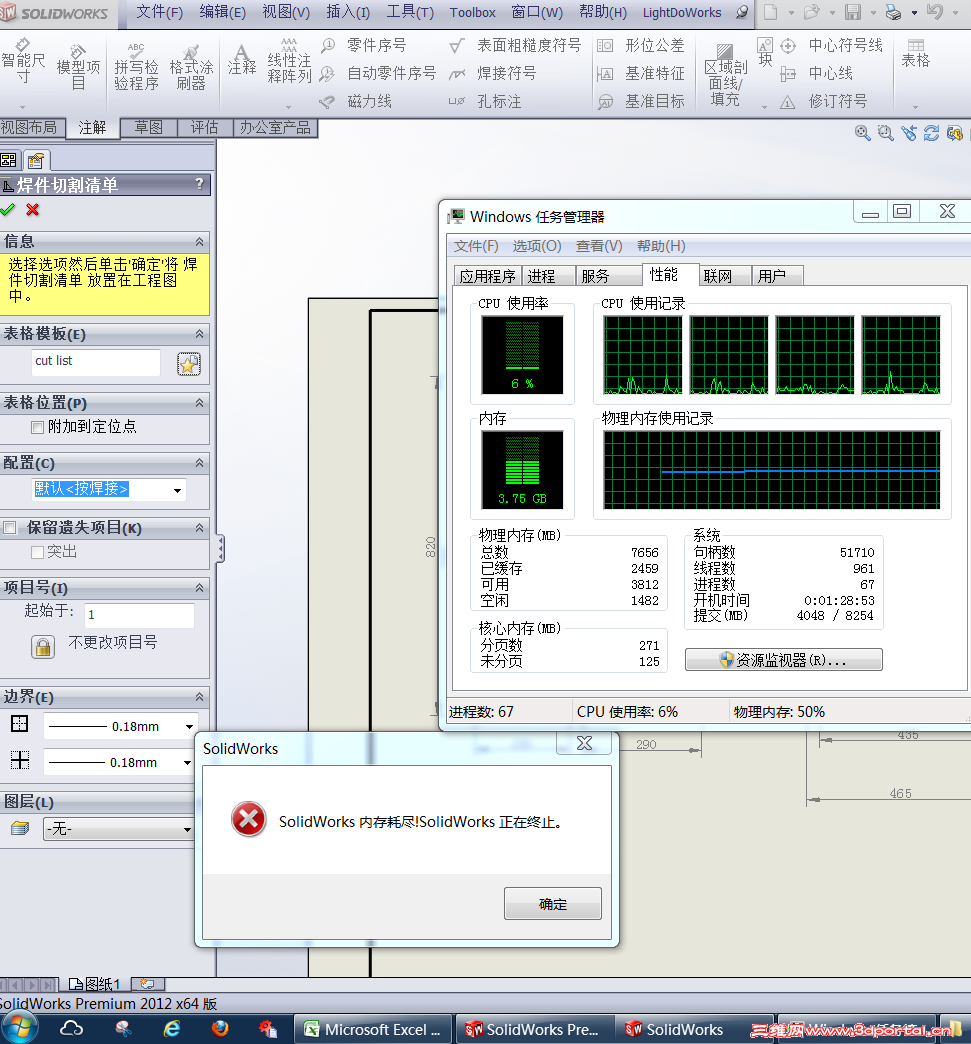Select the Magnetic Line tool
Image resolution: width=971 pixels, height=1044 pixels.
(x=356, y=102)
